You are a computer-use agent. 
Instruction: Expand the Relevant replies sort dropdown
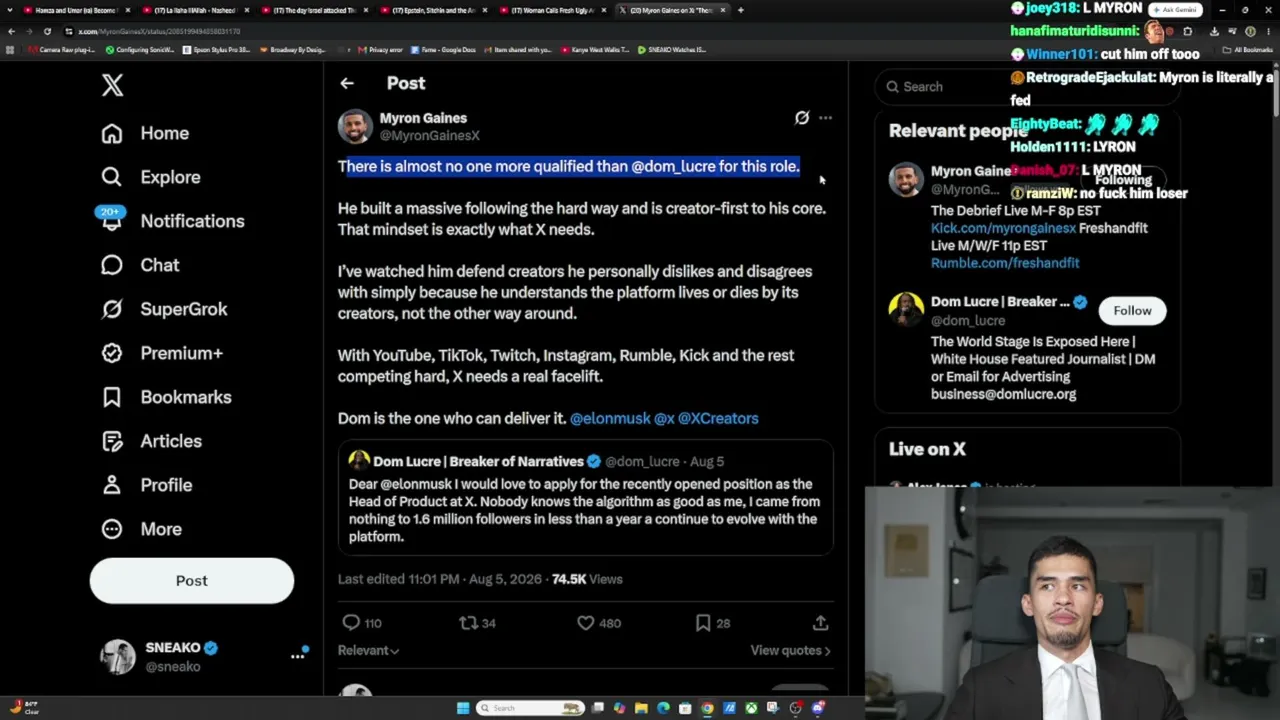(x=368, y=650)
